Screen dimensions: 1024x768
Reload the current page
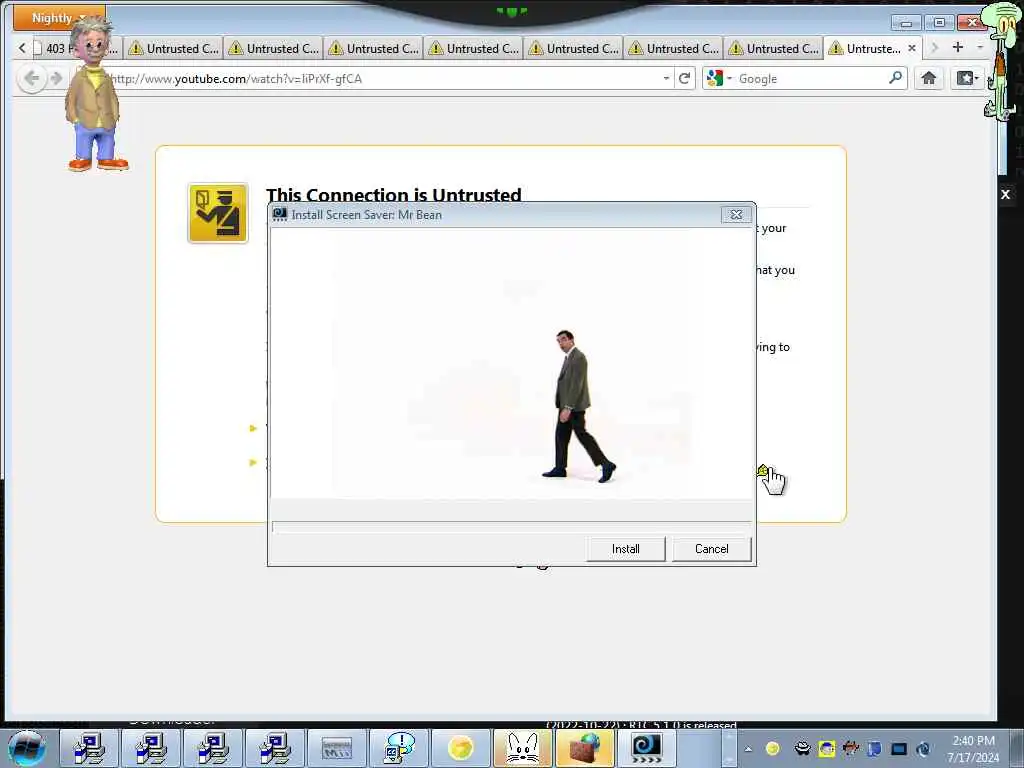coord(684,78)
